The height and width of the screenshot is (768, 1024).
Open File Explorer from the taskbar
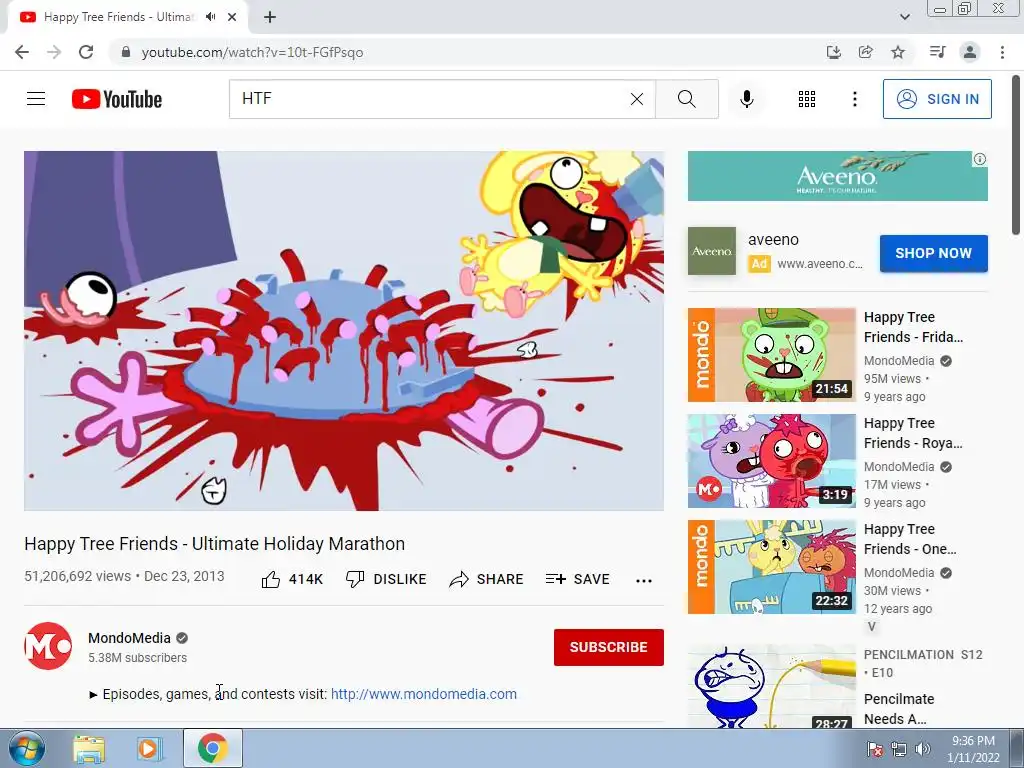pos(89,748)
